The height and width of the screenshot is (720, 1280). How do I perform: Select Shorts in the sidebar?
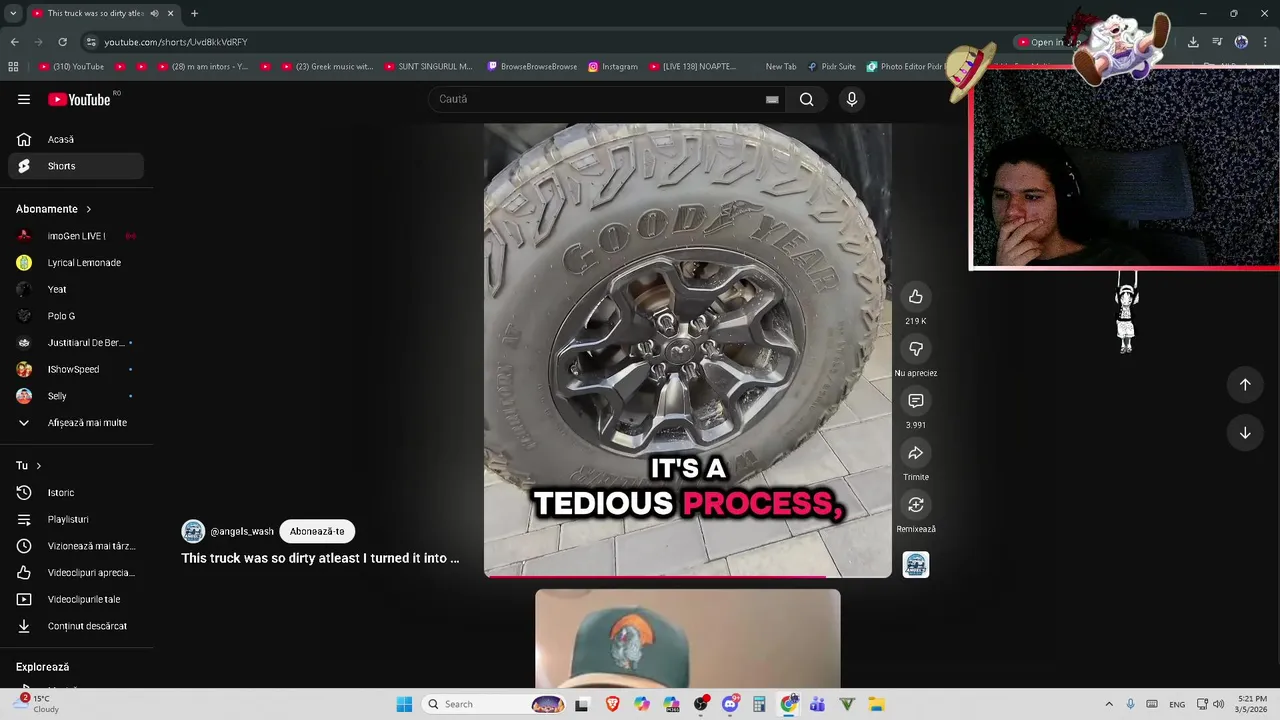point(76,166)
